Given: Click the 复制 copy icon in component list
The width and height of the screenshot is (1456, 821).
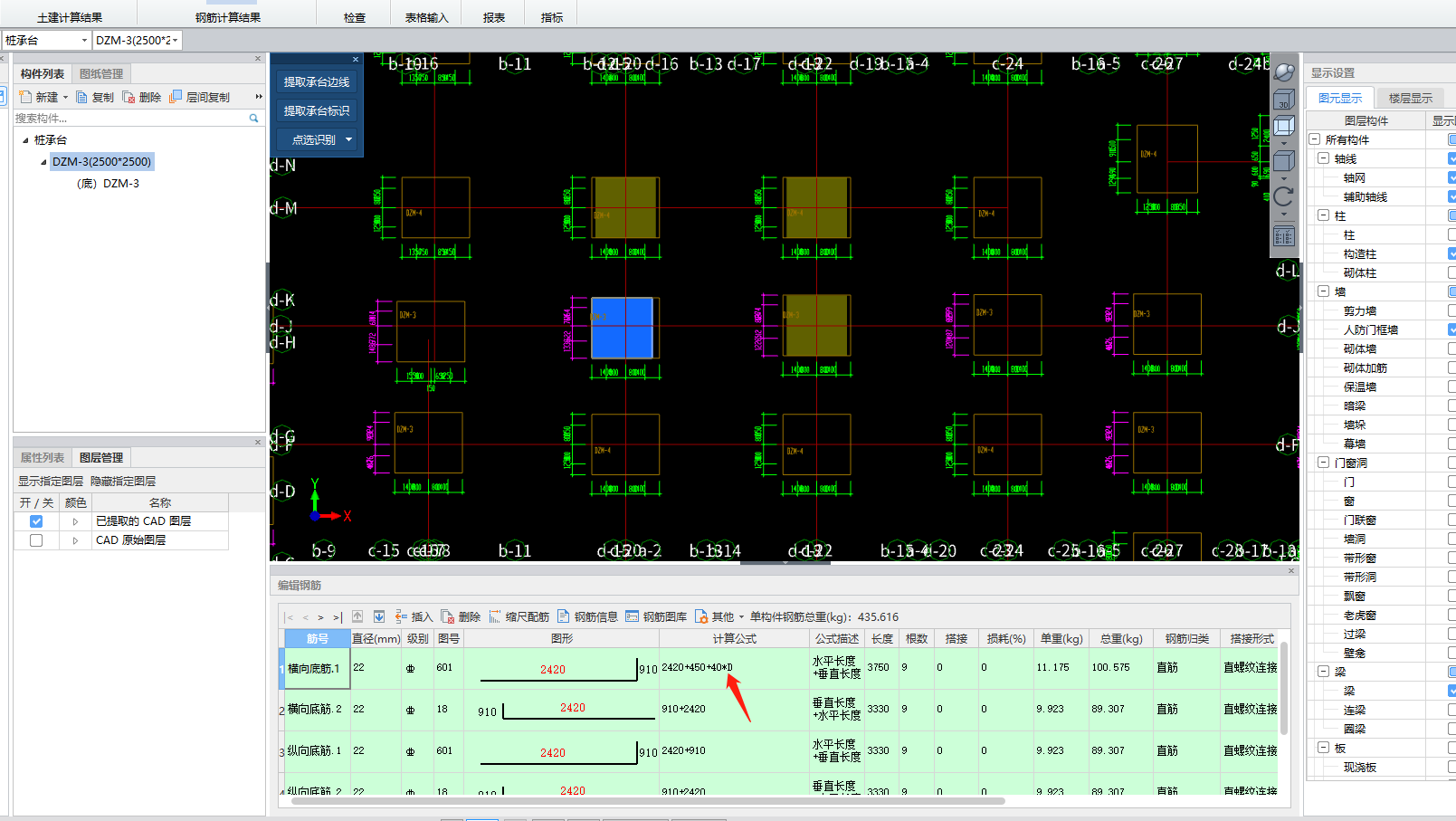Looking at the screenshot, I should [82, 97].
